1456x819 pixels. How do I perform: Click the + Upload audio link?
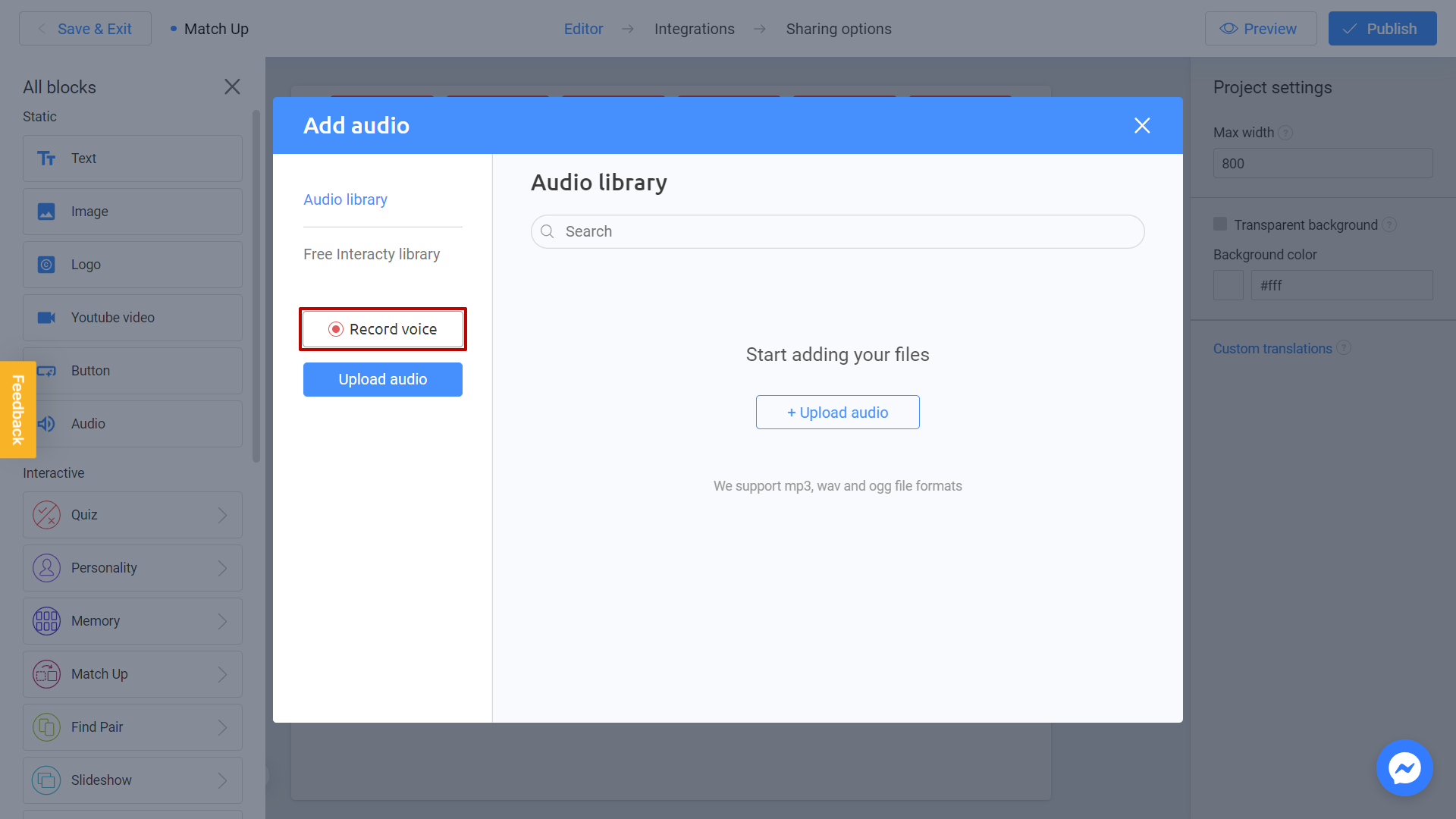click(837, 412)
